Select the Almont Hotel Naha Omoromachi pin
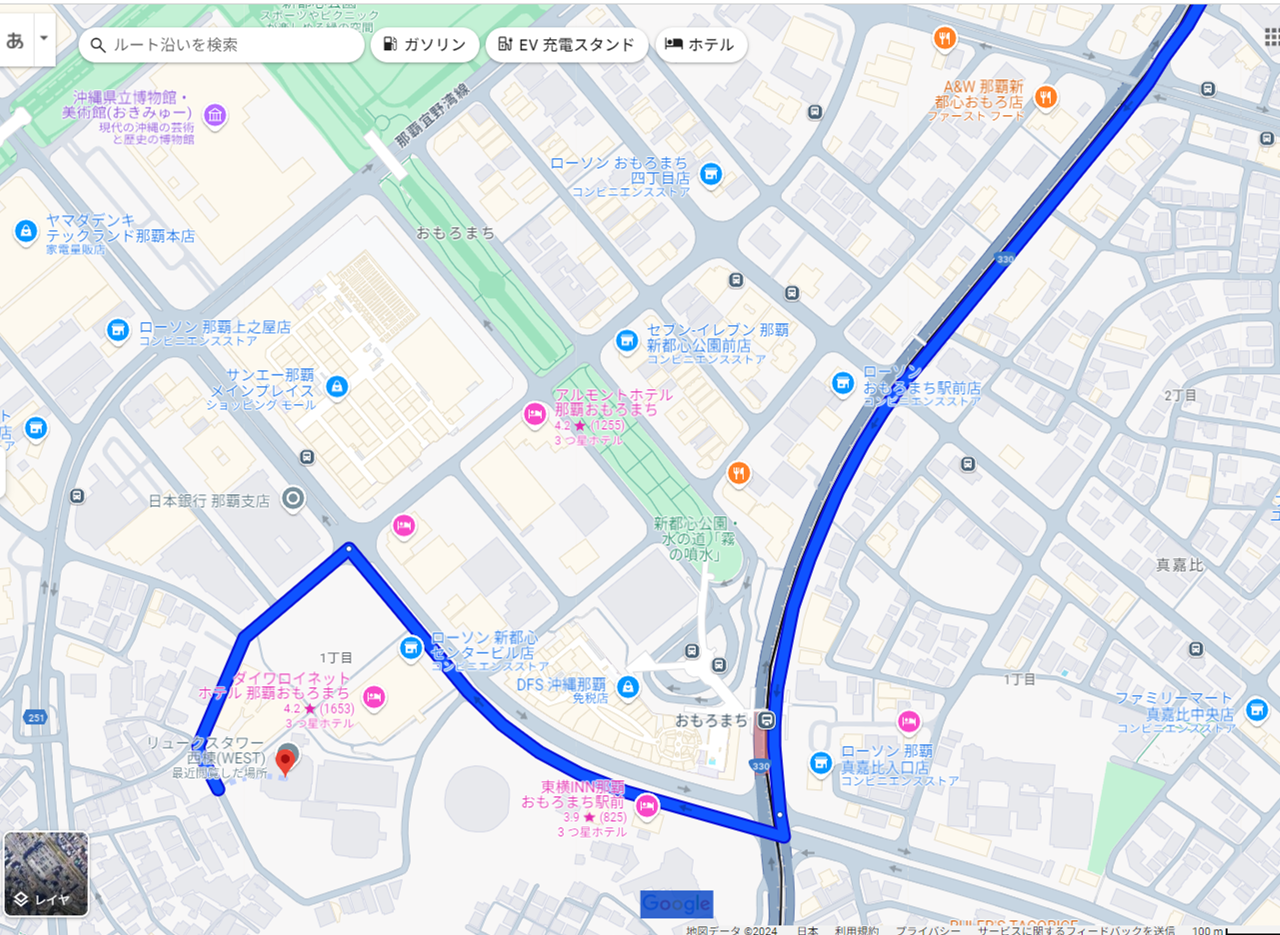This screenshot has height=935, width=1280. coord(536,413)
